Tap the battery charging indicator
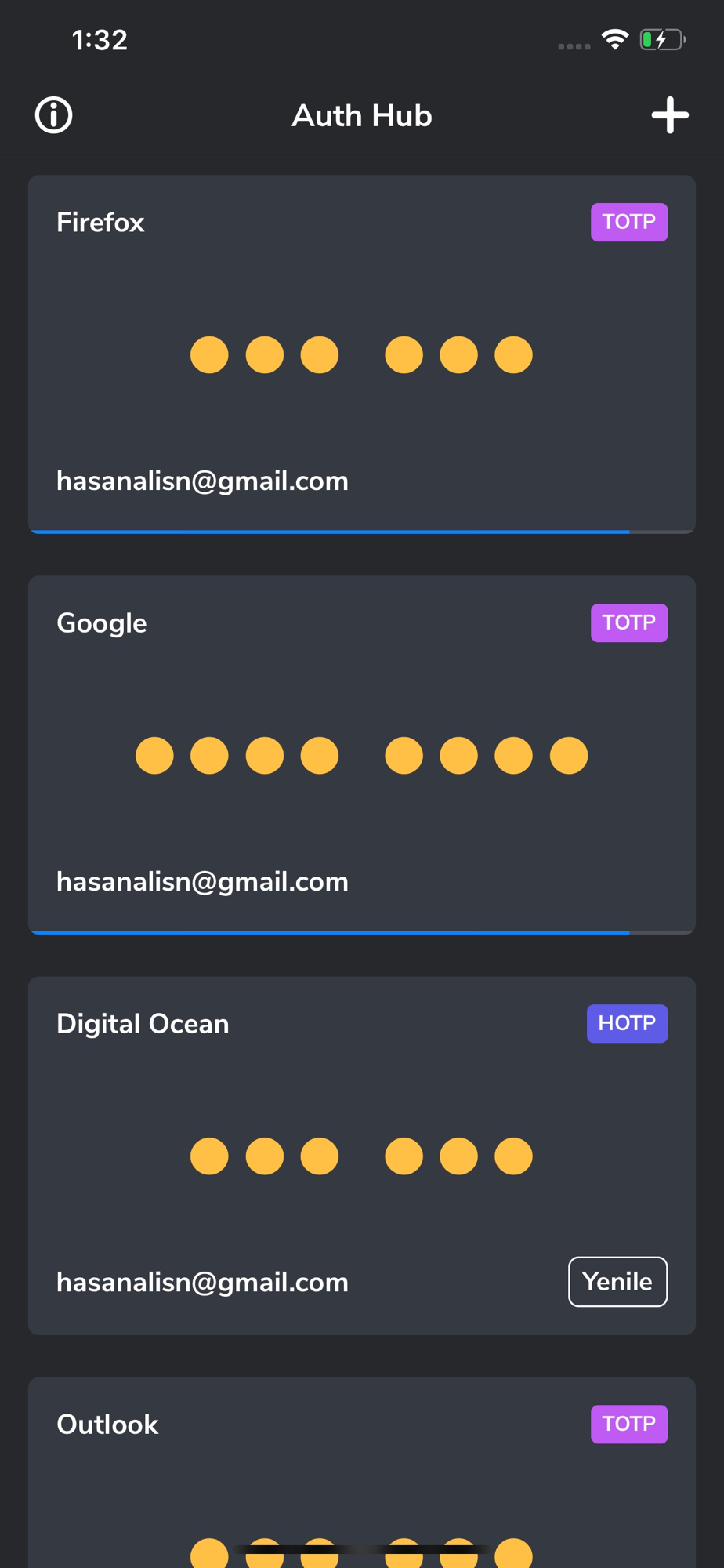 pos(663,39)
